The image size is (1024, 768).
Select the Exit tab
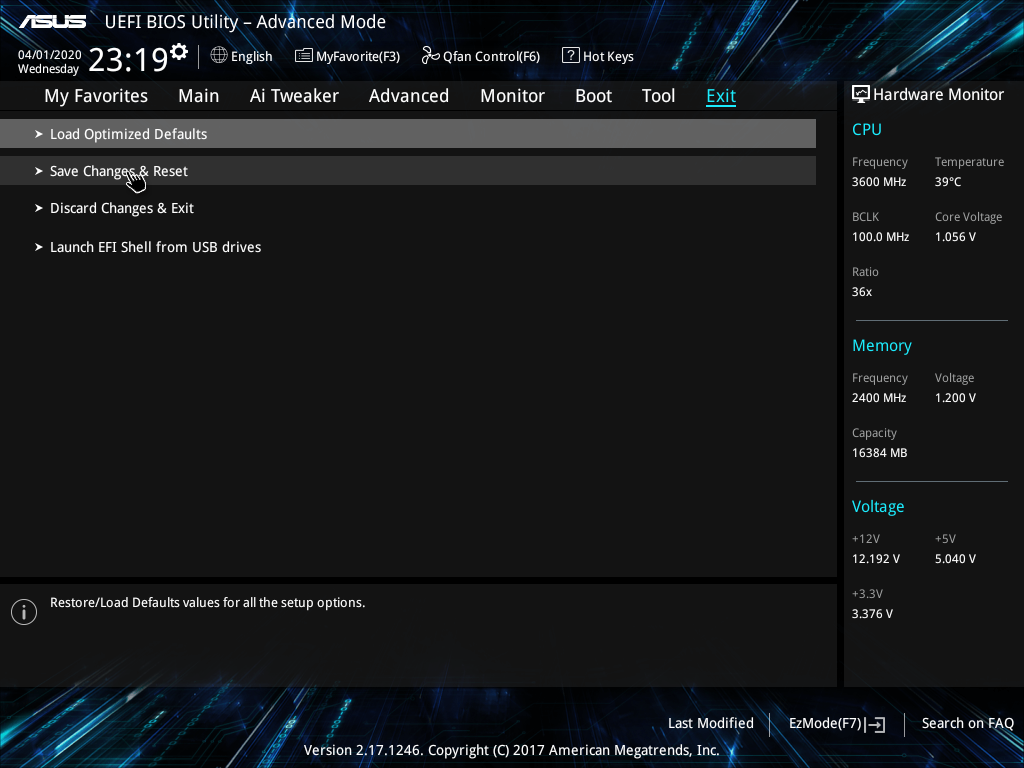tap(721, 96)
